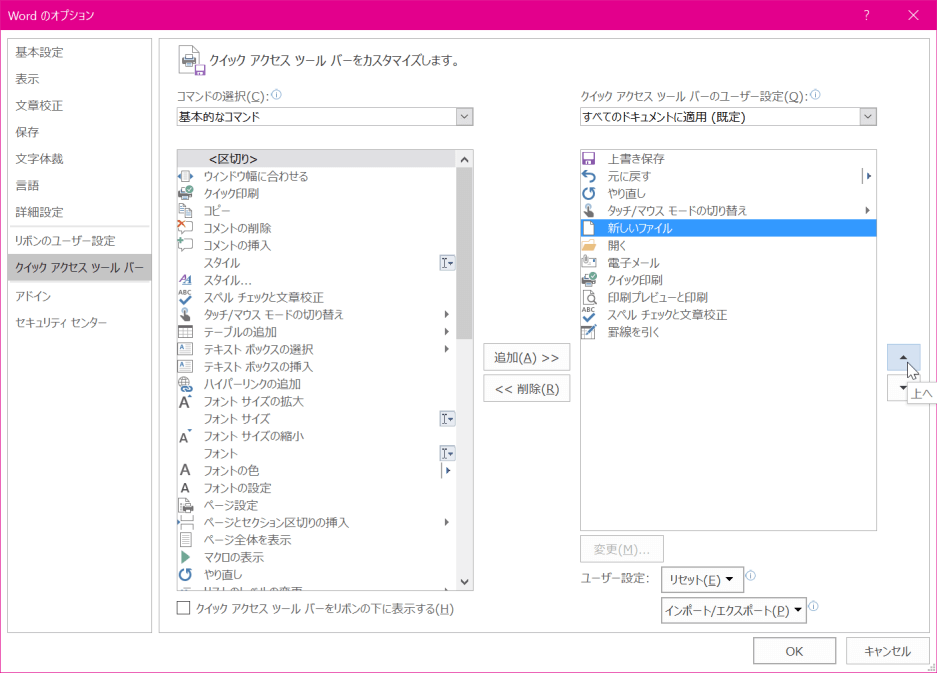Switch to 表示 options category
937x673 pixels.
coord(79,79)
